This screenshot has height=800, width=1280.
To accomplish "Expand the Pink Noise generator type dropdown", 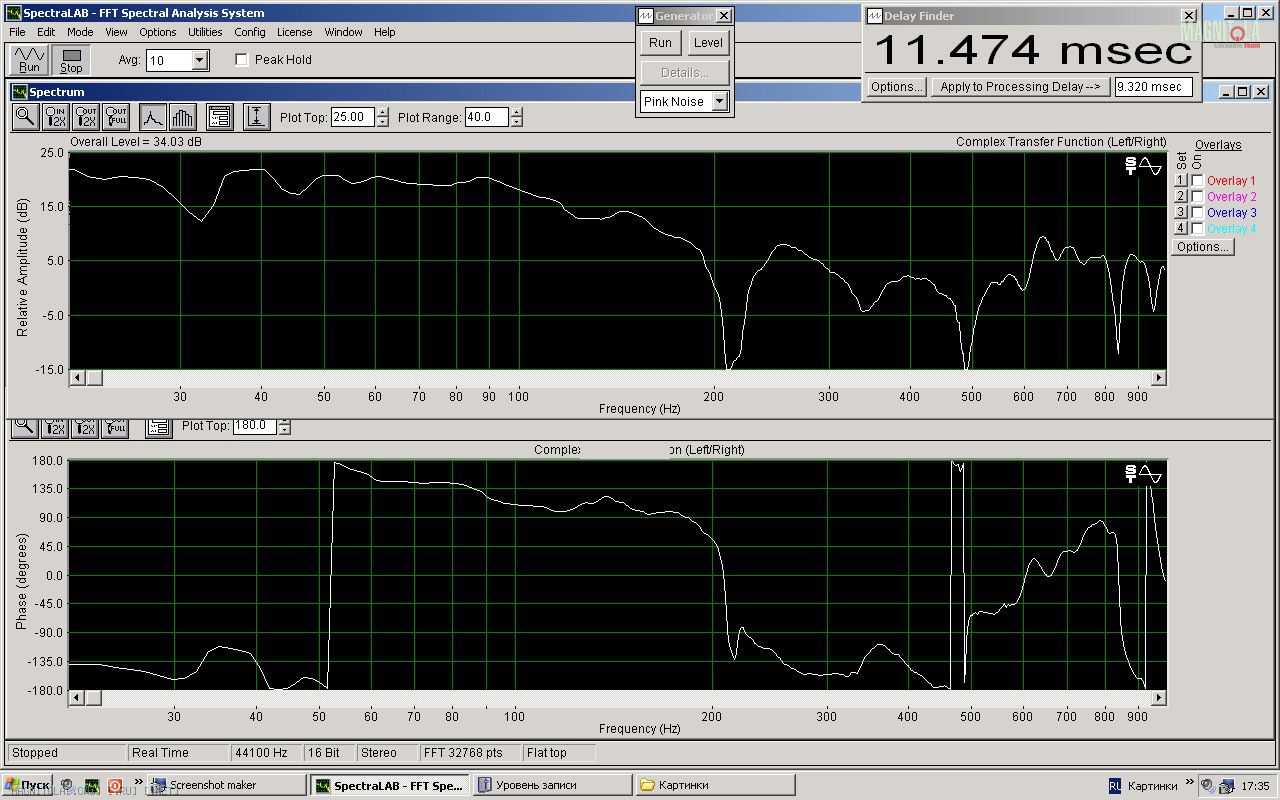I will pyautogui.click(x=719, y=102).
